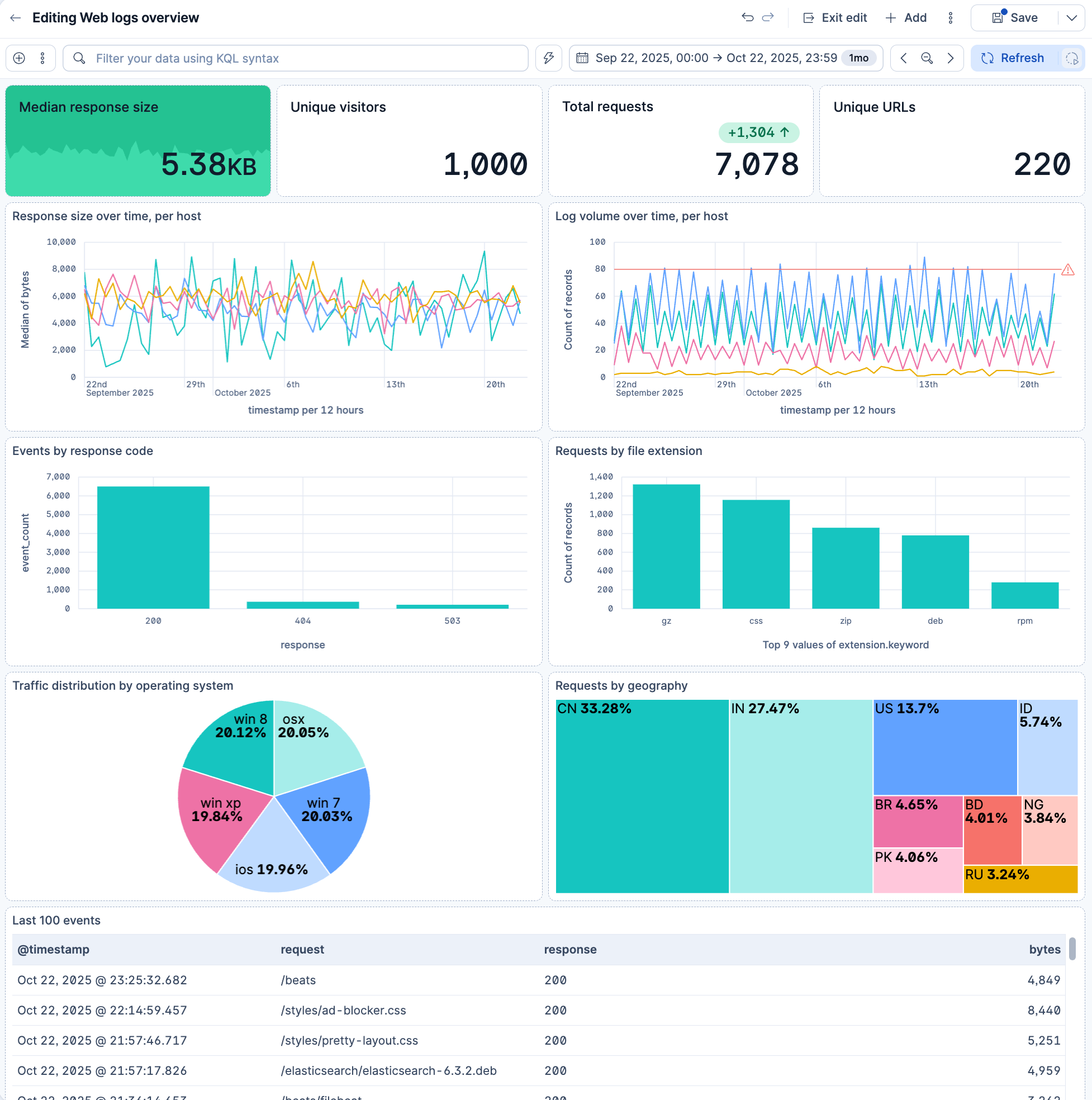Click the 1mo time range badge
This screenshot has height=1100, width=1092.
(x=858, y=58)
